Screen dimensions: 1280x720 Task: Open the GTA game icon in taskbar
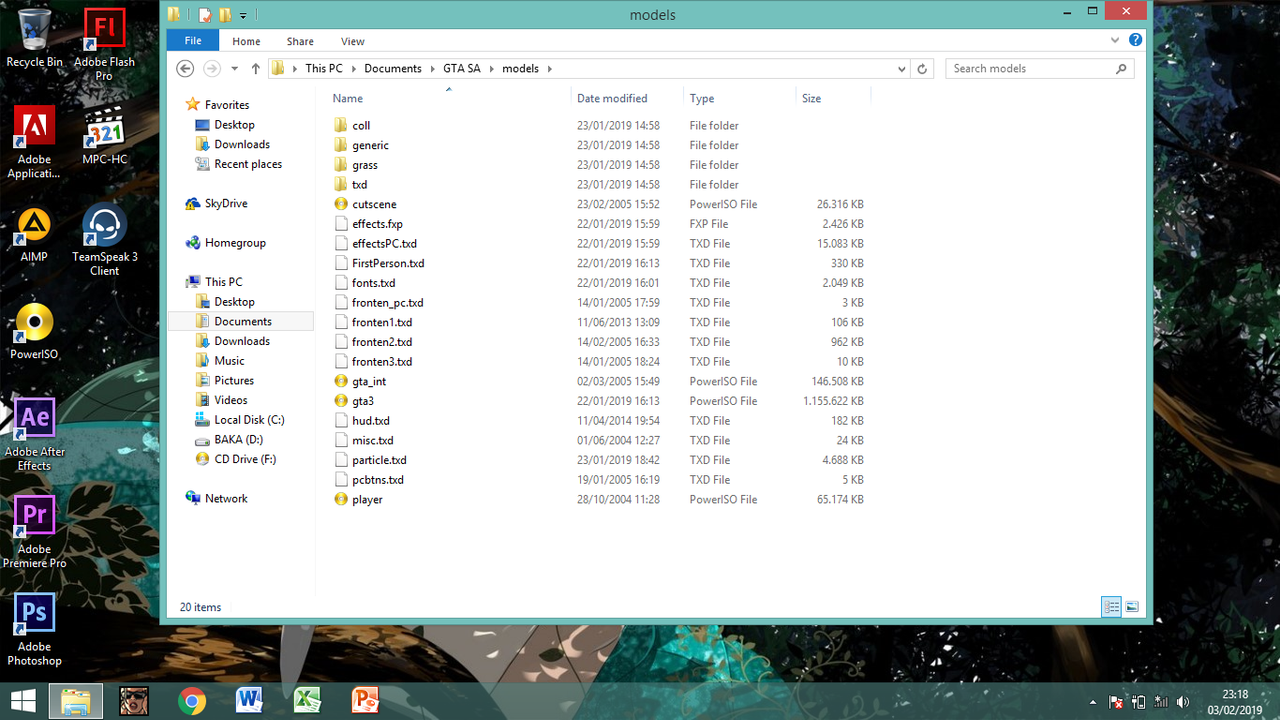click(x=134, y=701)
